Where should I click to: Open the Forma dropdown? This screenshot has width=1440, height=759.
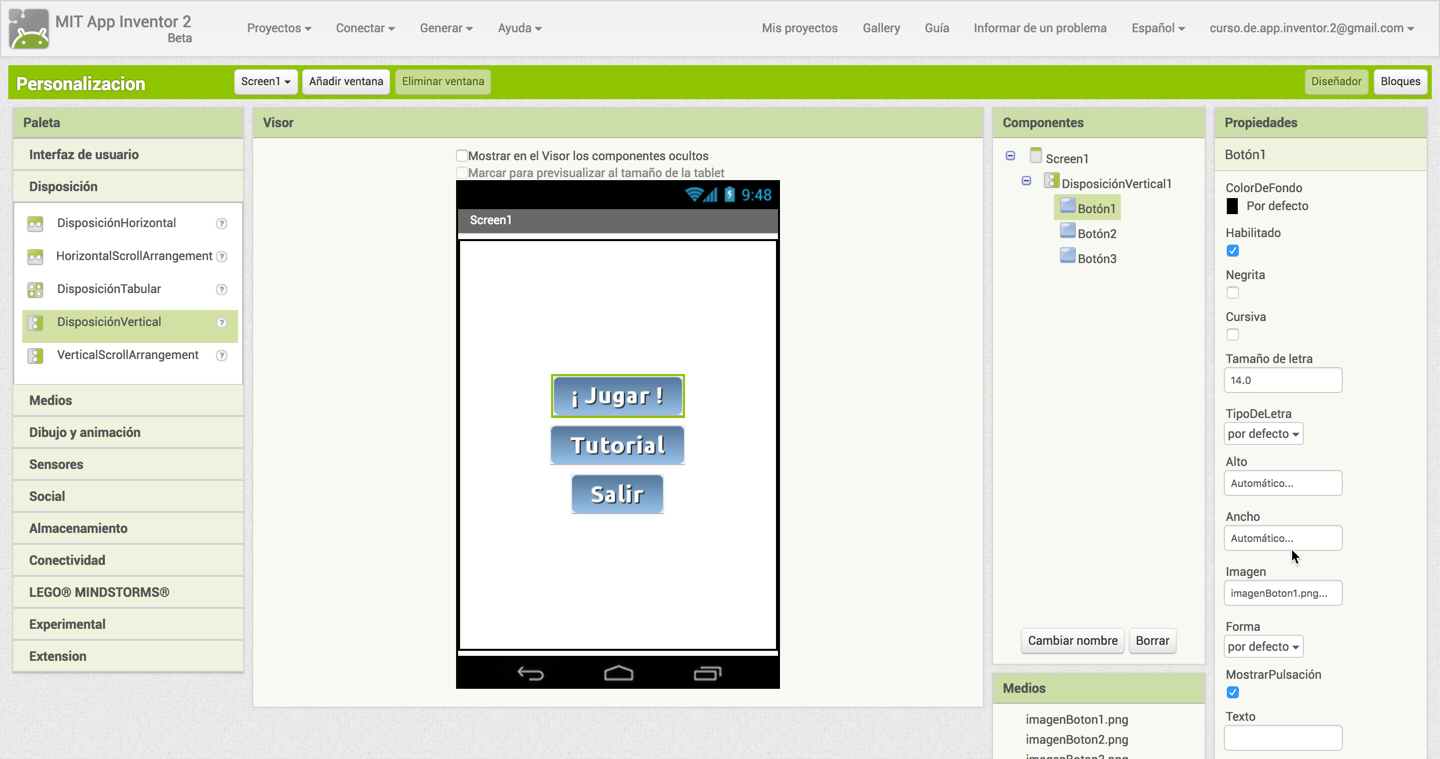[1263, 647]
